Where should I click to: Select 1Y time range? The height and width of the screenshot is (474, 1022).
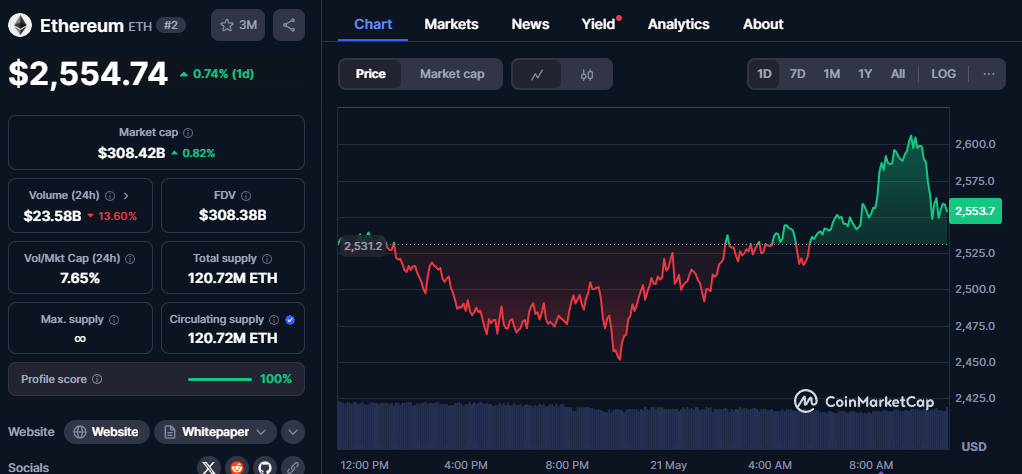[x=865, y=74]
